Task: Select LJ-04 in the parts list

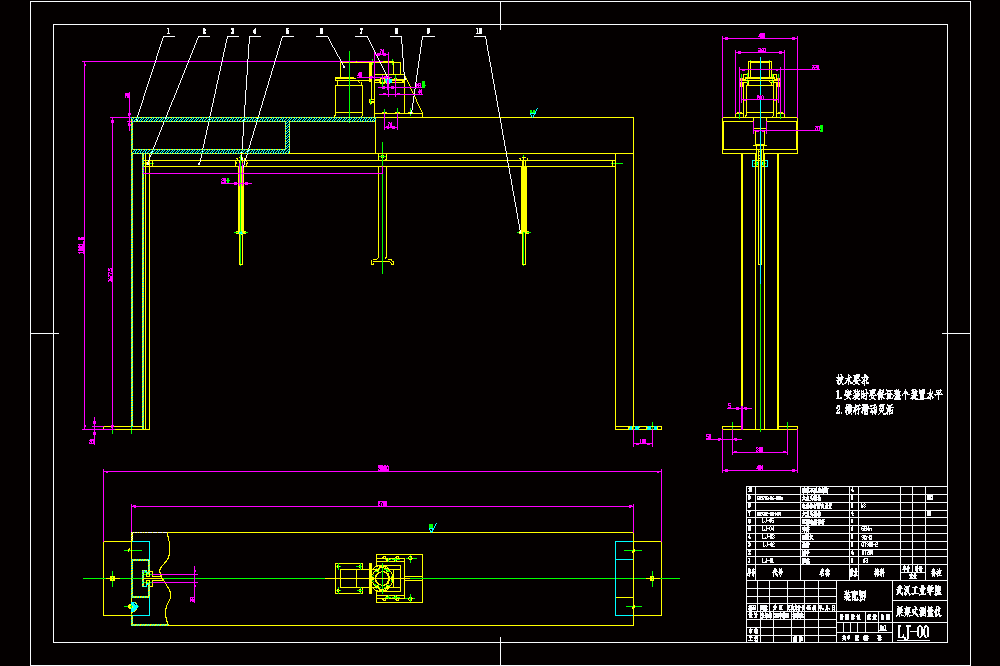Action: coord(768,529)
